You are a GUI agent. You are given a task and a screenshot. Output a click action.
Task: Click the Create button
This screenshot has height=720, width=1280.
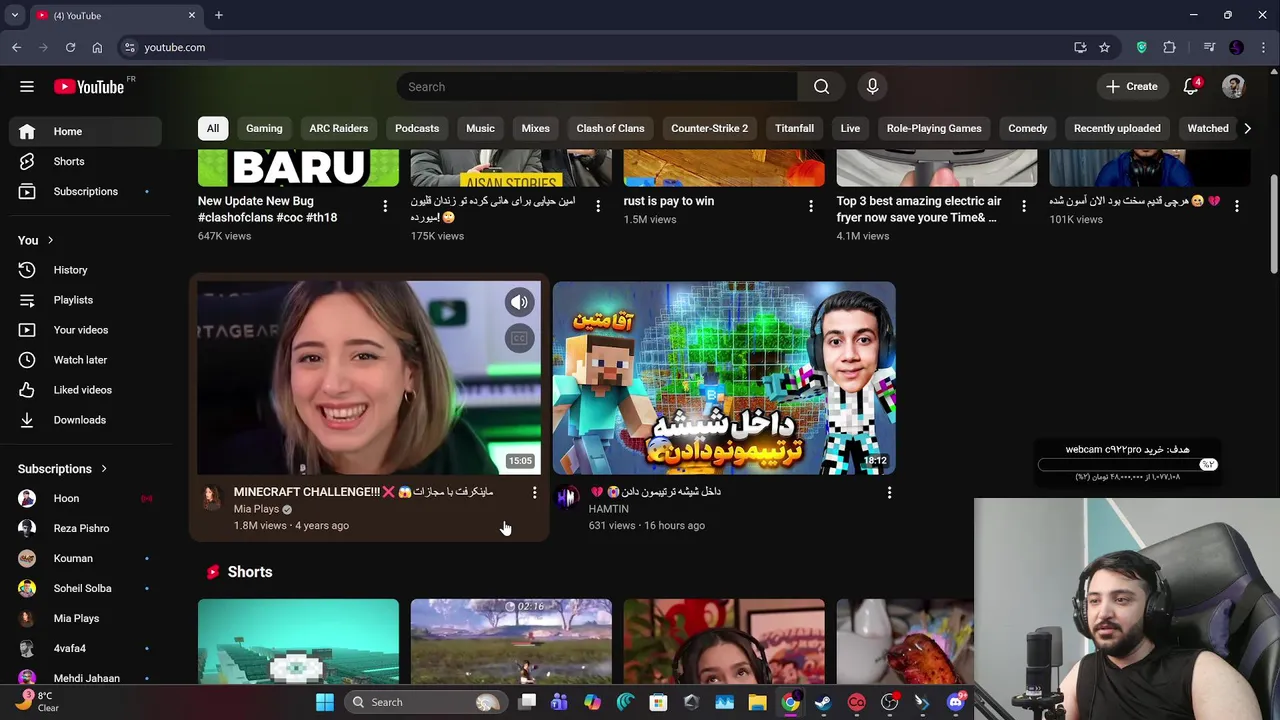point(1132,87)
